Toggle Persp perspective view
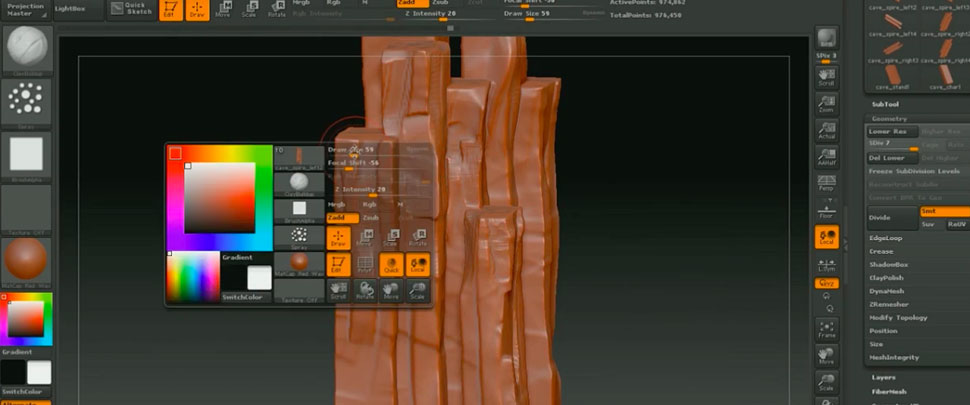970x405 pixels. [826, 183]
